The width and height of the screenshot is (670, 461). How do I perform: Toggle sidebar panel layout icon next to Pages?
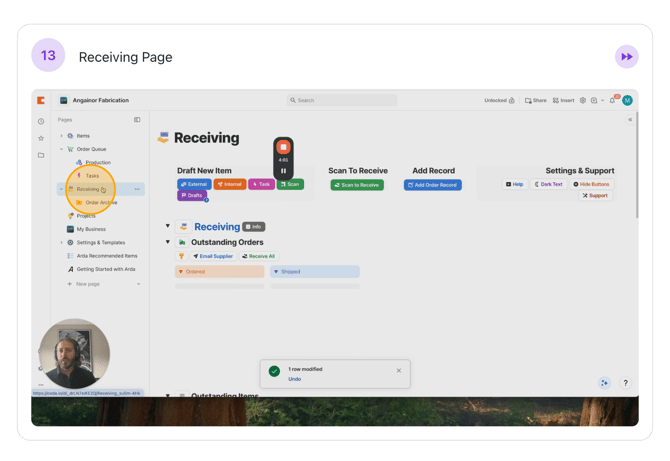[137, 120]
